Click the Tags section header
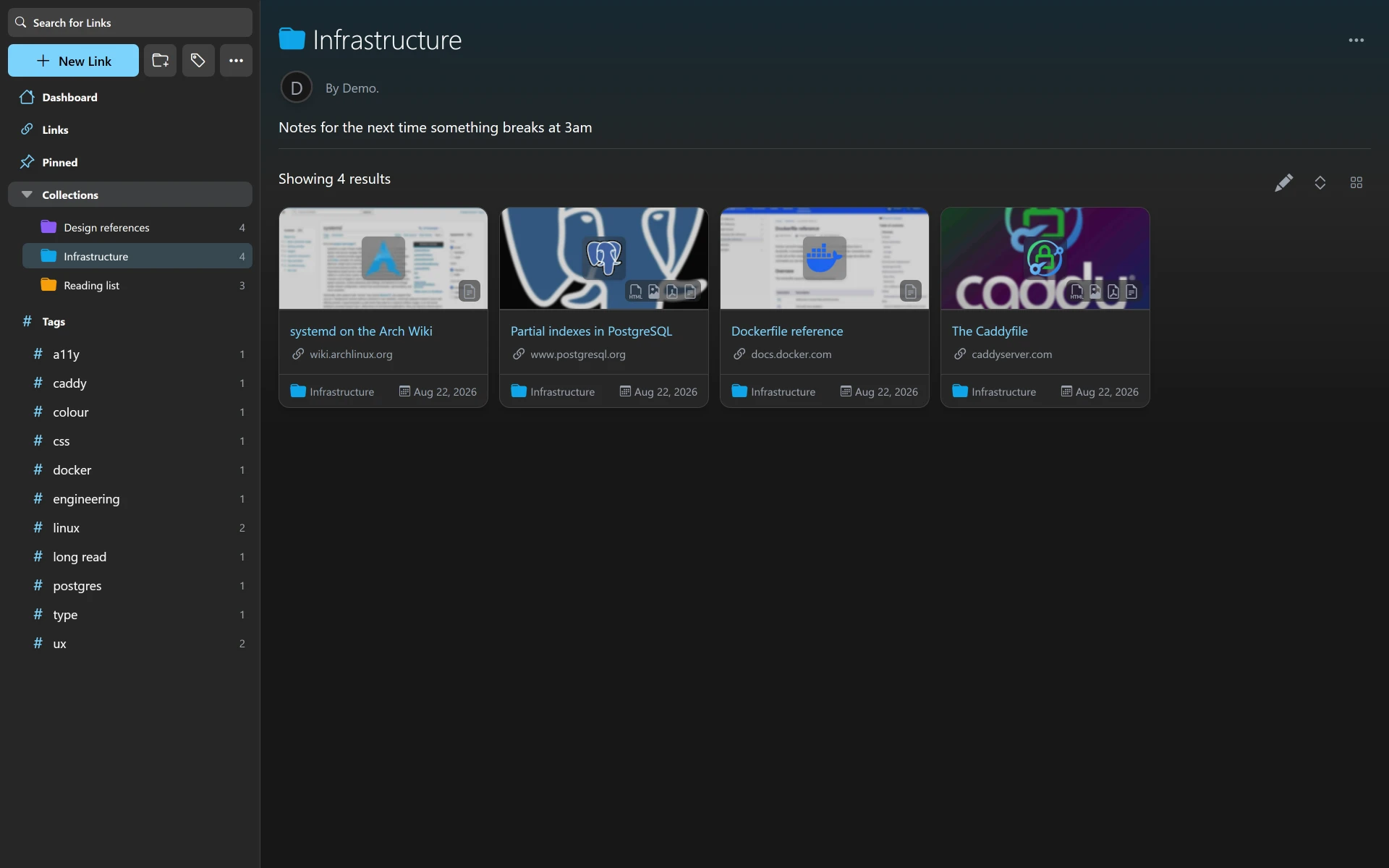The image size is (1389, 868). coord(130,321)
